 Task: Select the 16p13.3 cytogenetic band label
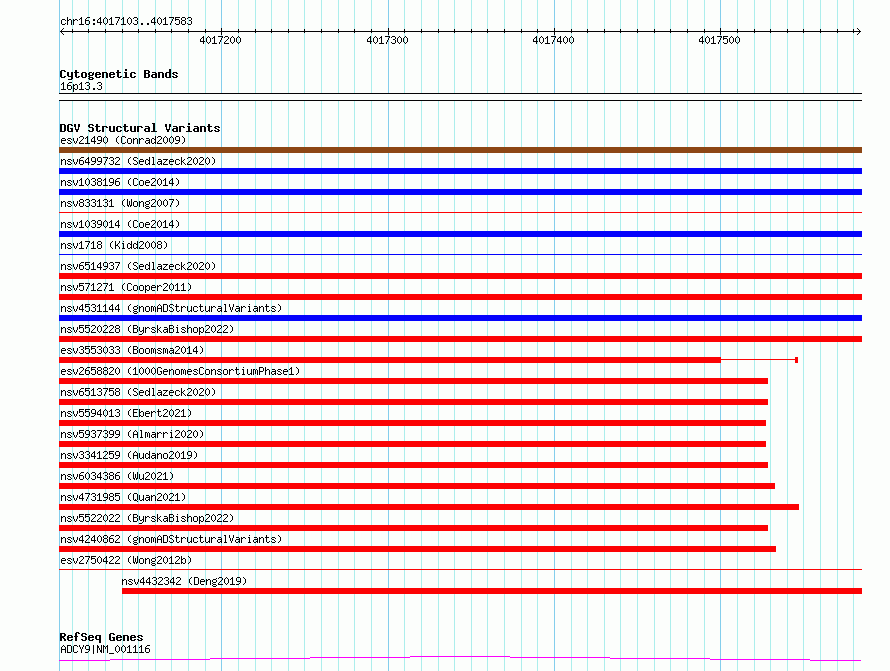(x=81, y=86)
